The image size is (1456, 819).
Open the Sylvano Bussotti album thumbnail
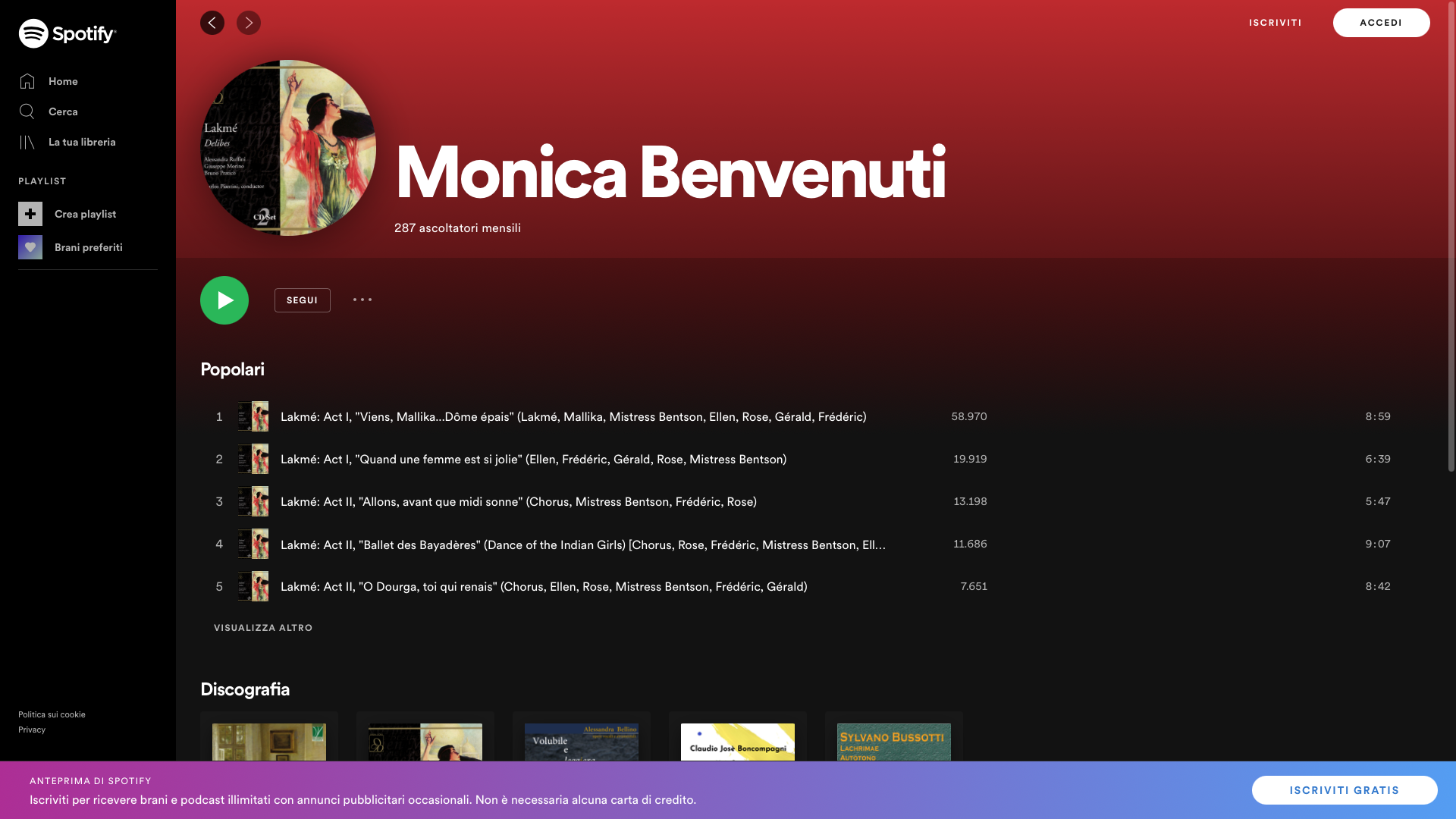(893, 742)
